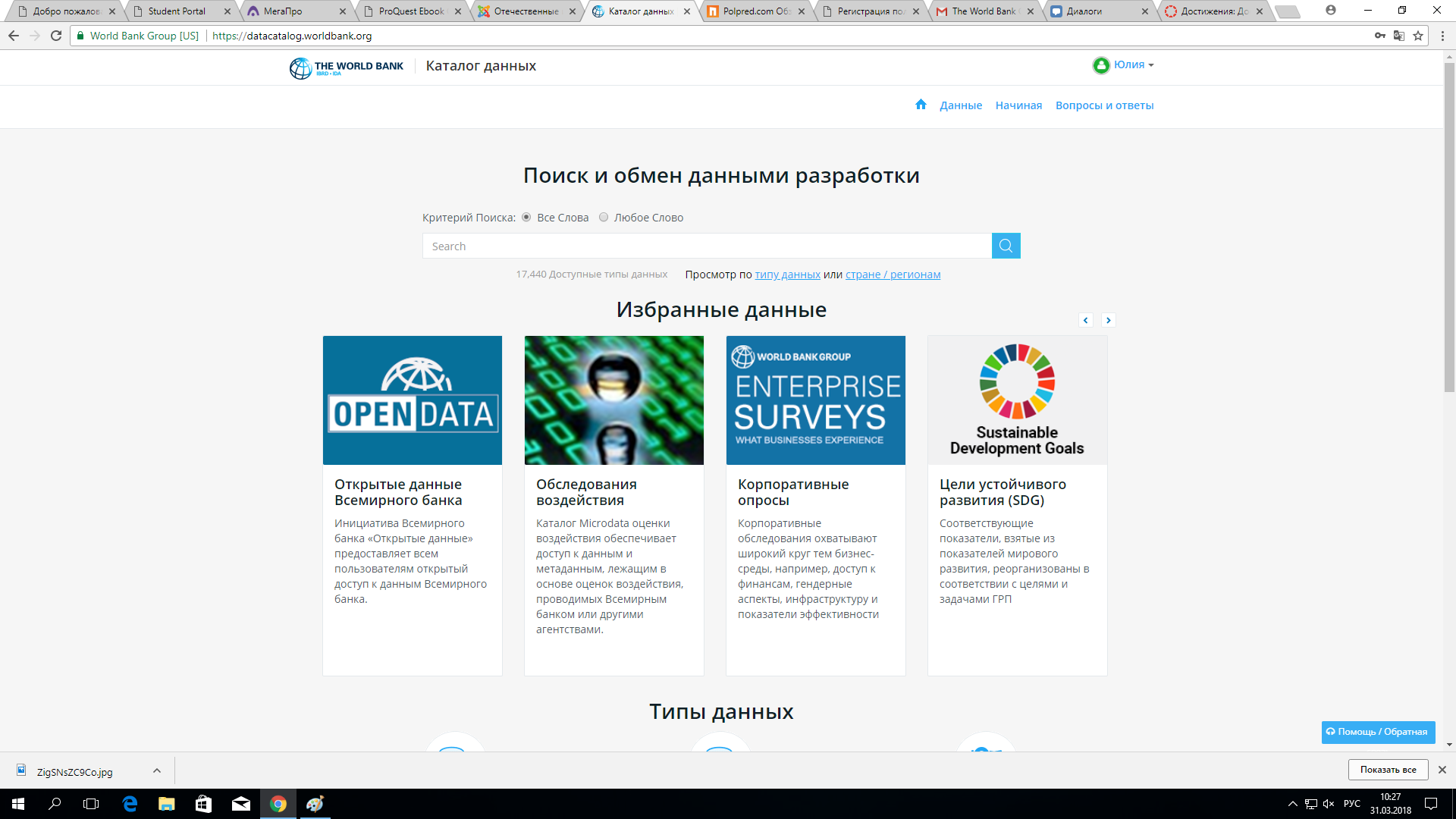This screenshot has height=819, width=1456.
Task: Expand options for ZigSNsZC9Co.jpg download
Action: [x=156, y=770]
